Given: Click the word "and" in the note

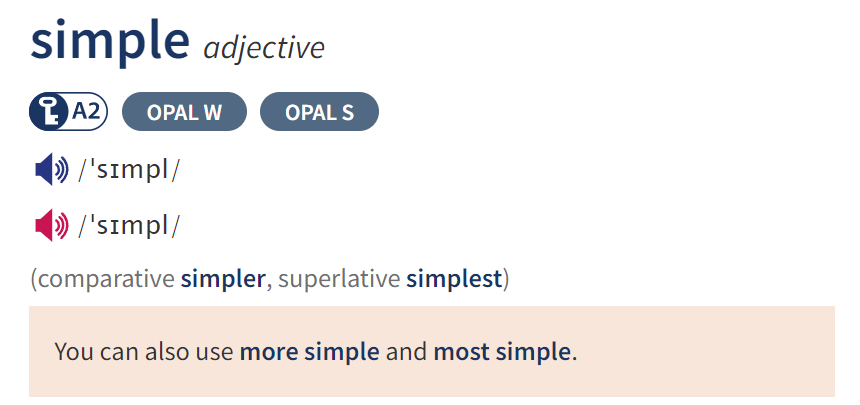Looking at the screenshot, I should 406,352.
